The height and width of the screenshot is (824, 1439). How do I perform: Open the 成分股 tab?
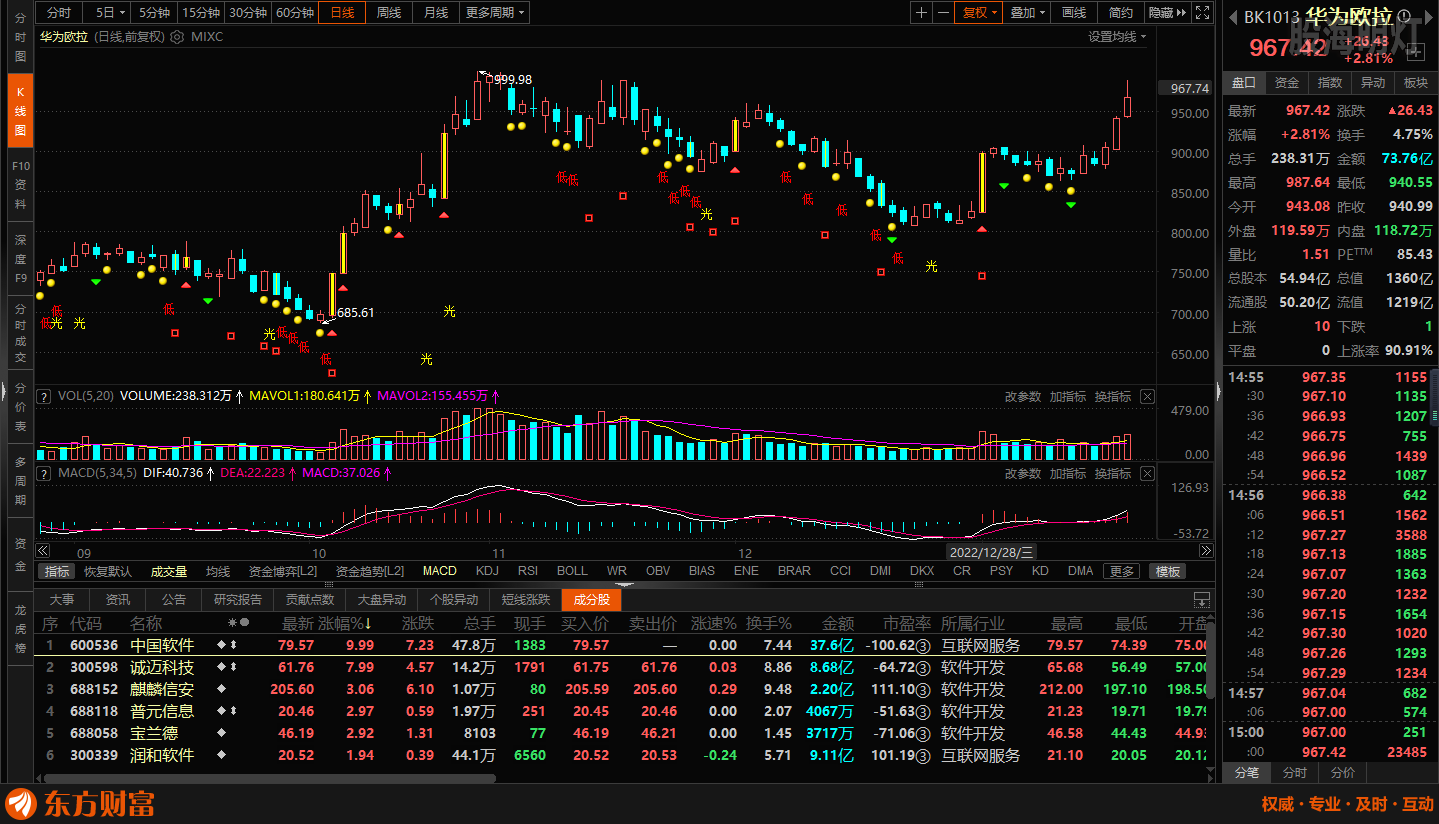591,600
